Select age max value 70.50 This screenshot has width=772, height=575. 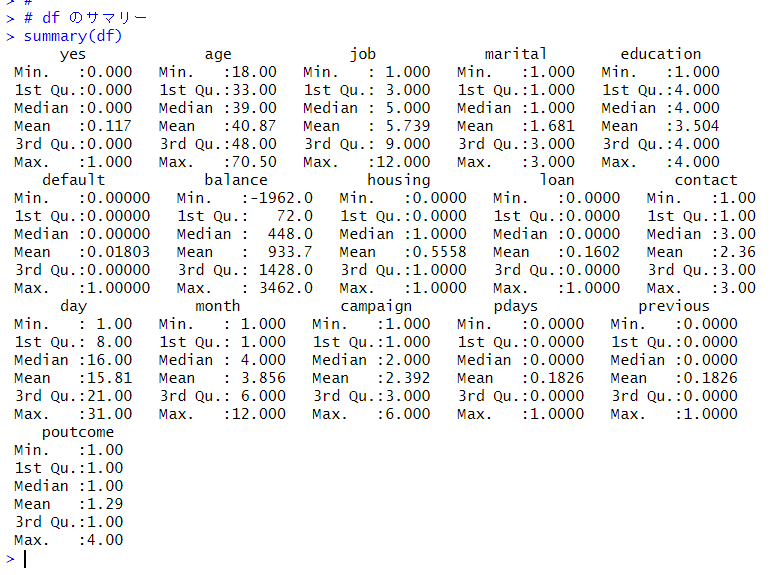pyautogui.click(x=254, y=162)
